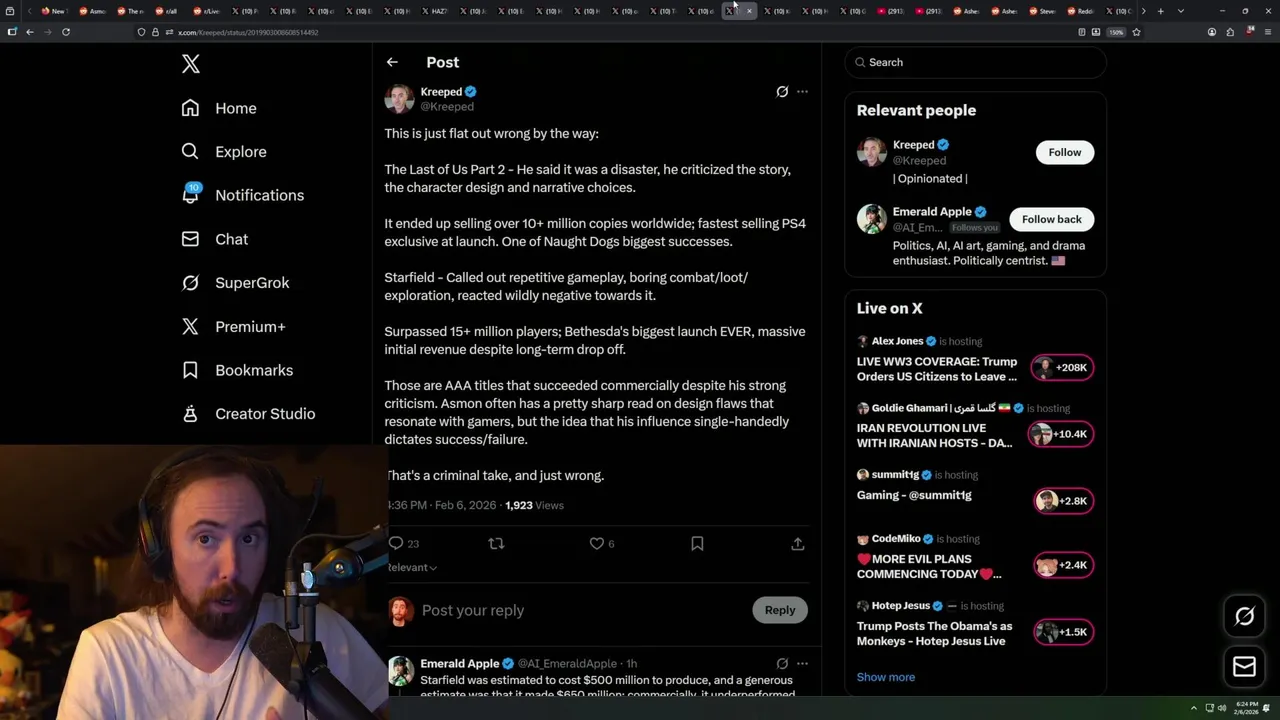The width and height of the screenshot is (1280, 720).
Task: Close the active X browser tab
Action: [x=749, y=11]
